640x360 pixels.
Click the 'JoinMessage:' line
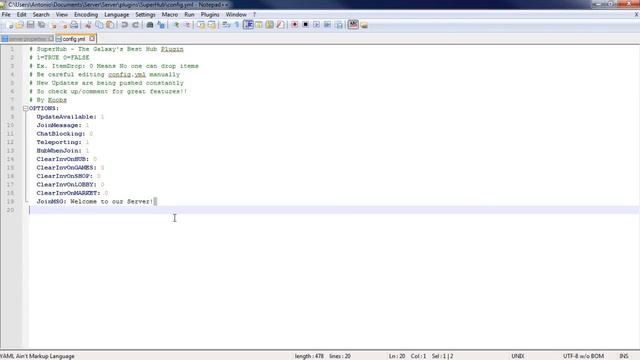click(x=62, y=125)
